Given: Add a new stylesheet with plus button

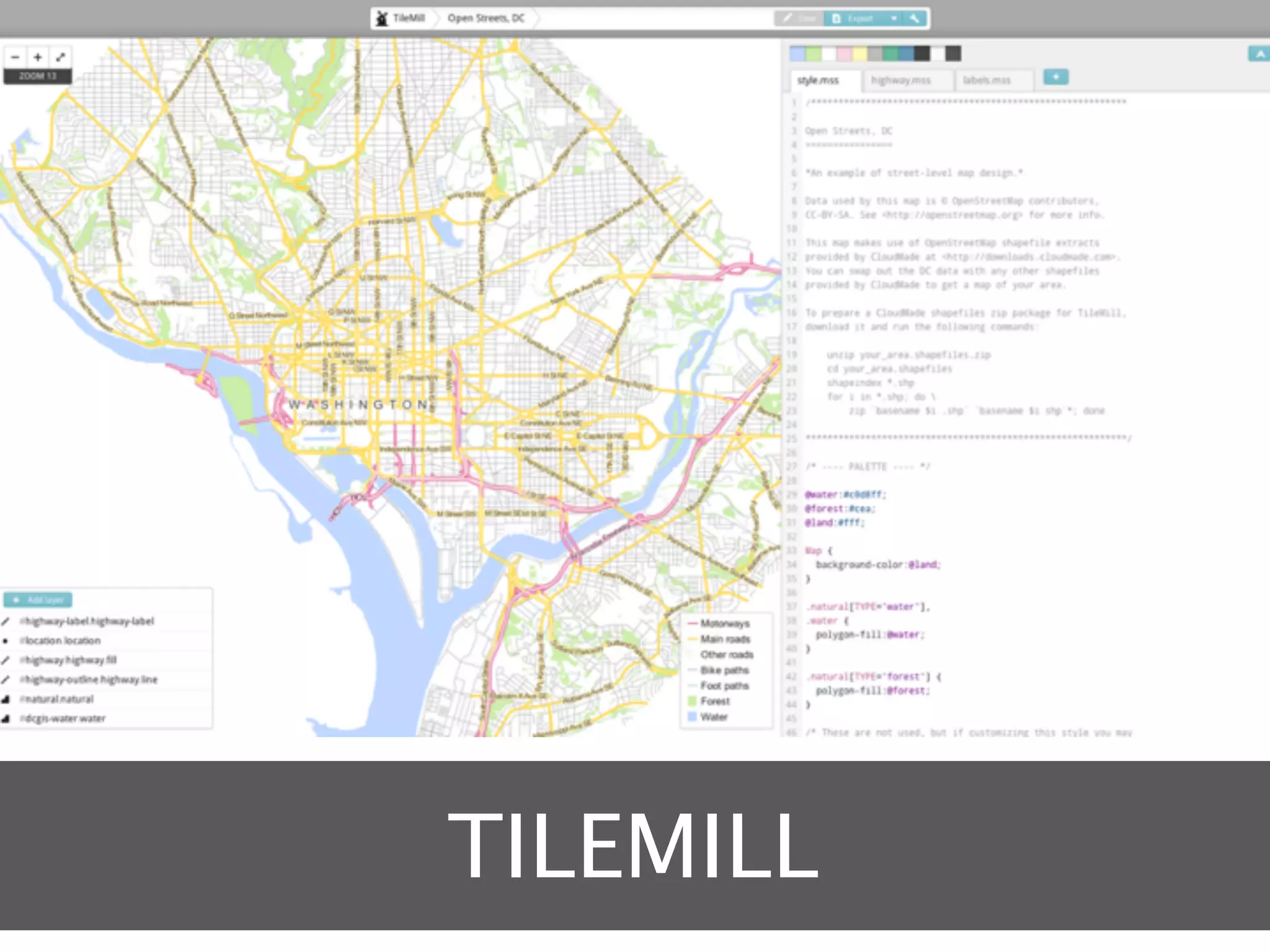Looking at the screenshot, I should click(1055, 77).
